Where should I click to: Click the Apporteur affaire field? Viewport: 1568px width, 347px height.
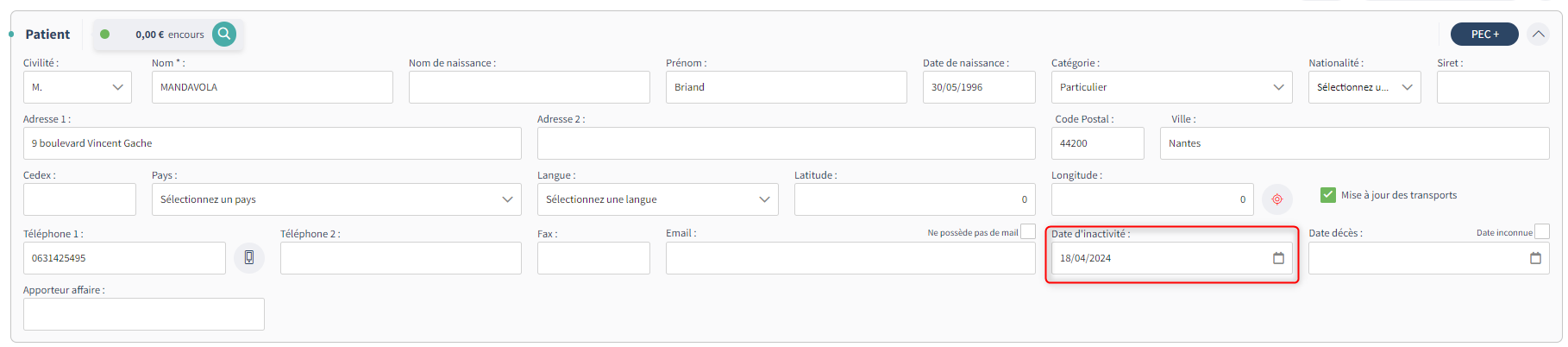(x=144, y=314)
